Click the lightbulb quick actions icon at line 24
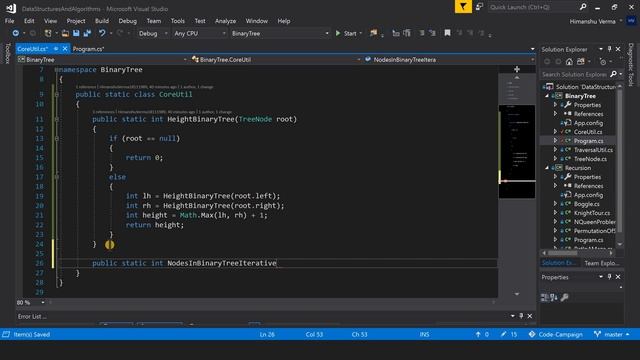The width and height of the screenshot is (640, 360). 109,244
